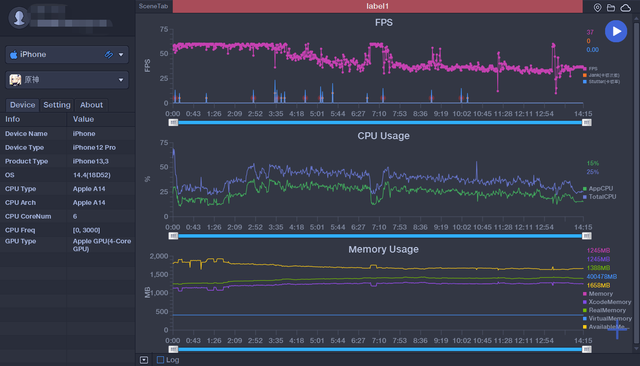Viewport: 640px width, 366px height.
Task: Click right handle of FPS range slider
Action: click(x=587, y=122)
